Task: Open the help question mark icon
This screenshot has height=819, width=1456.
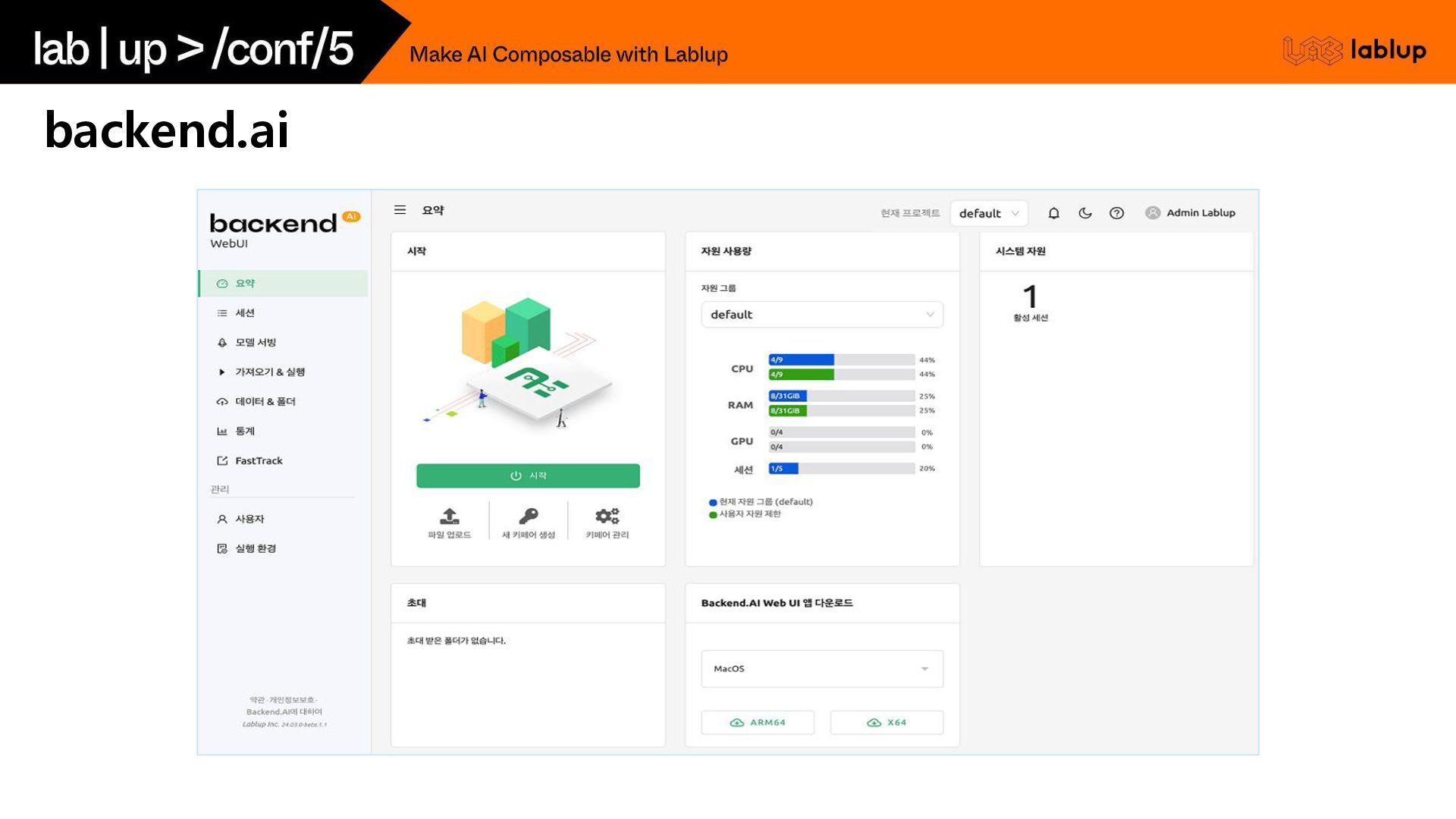Action: (x=1116, y=213)
